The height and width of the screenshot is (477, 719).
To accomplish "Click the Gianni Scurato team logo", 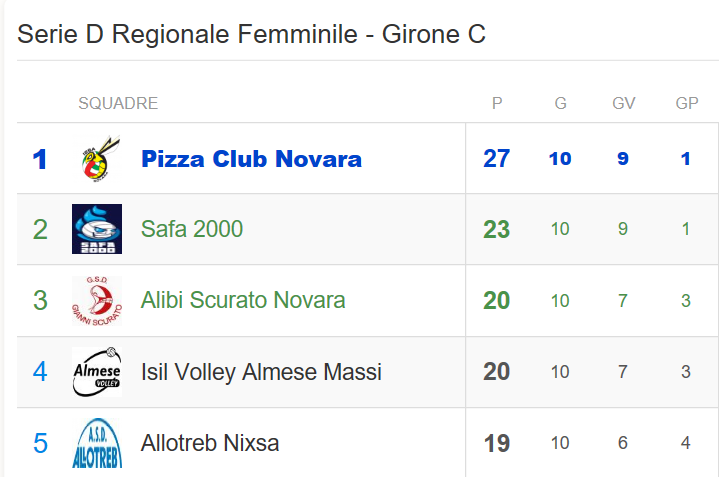I will point(97,300).
